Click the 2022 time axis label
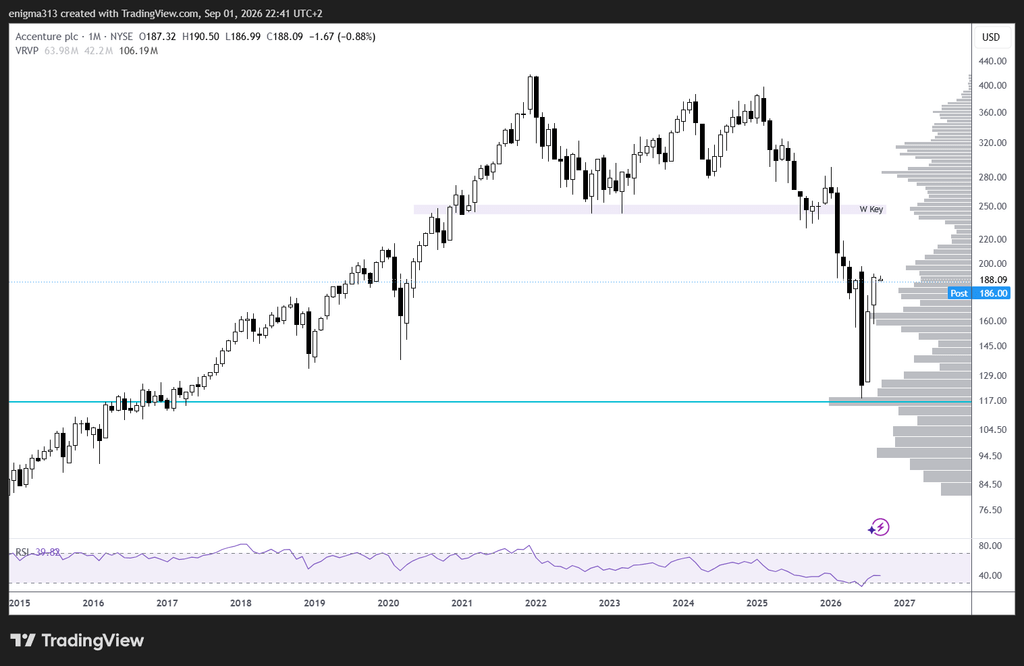 pos(536,603)
